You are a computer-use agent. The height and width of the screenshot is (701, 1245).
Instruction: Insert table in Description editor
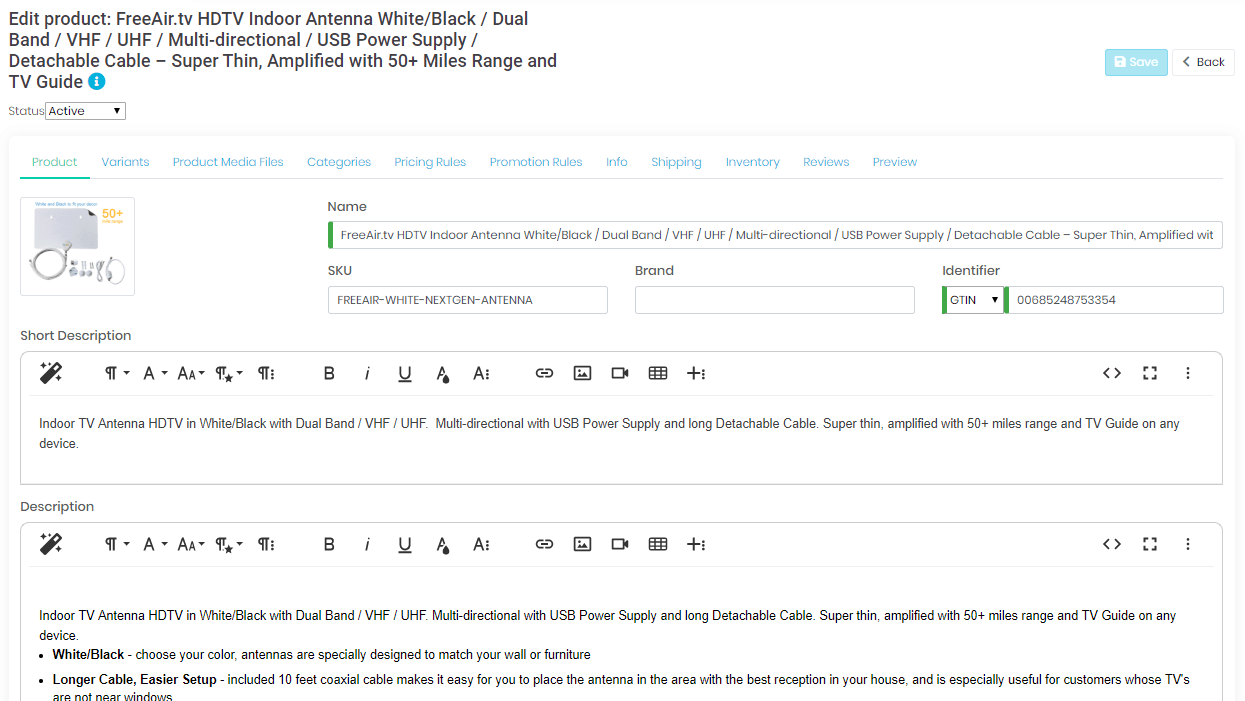point(658,544)
